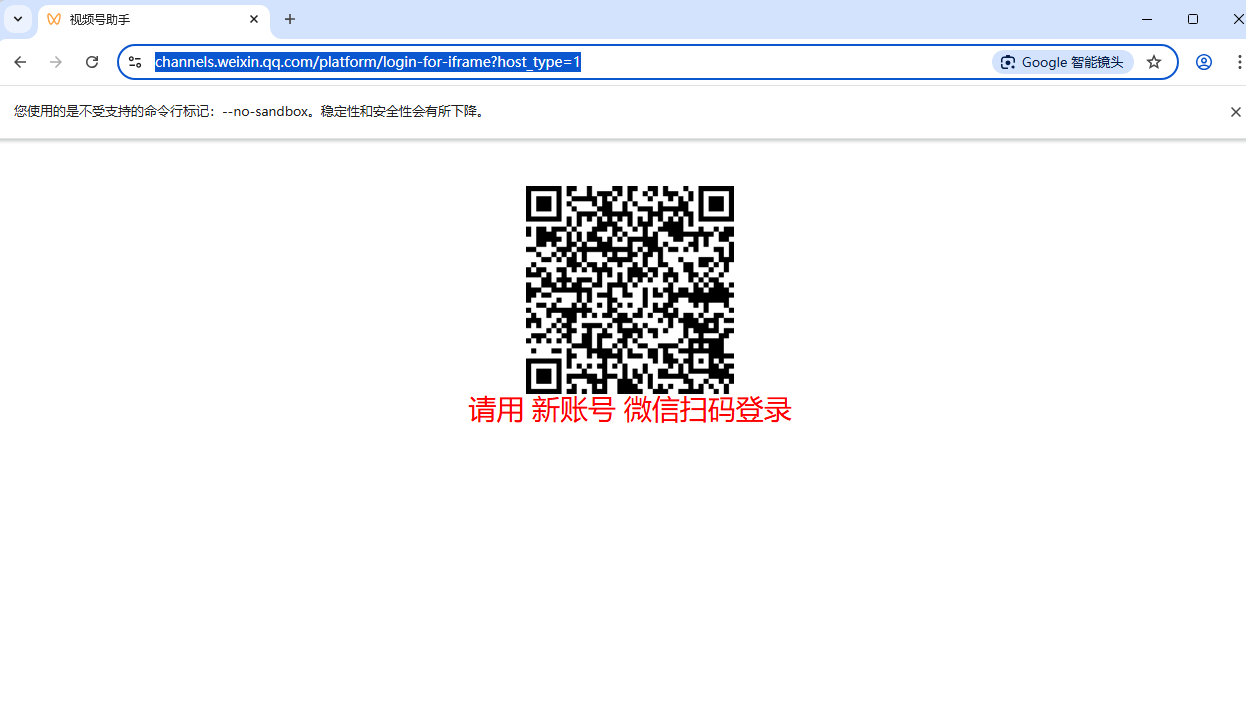Switch to the 视频号助手 tab

pos(140,20)
